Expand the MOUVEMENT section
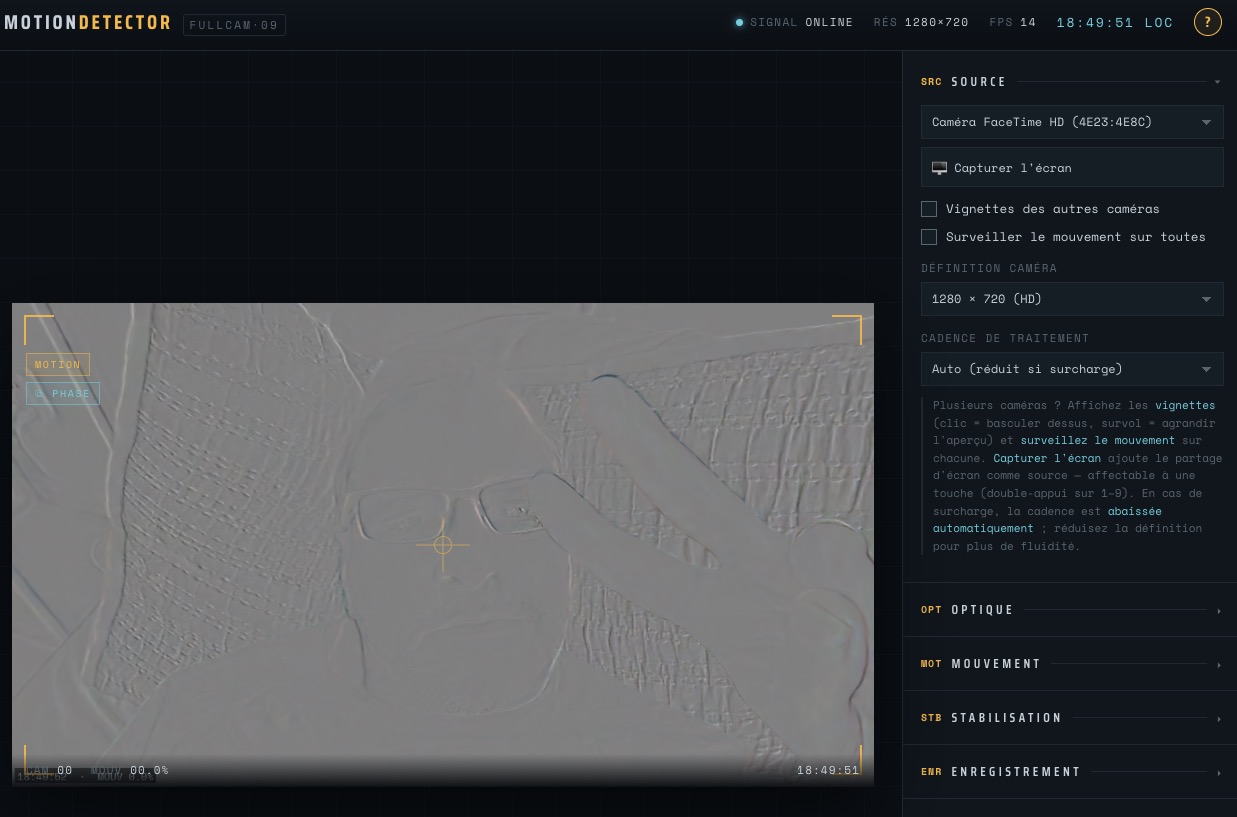This screenshot has width=1237, height=817. (1070, 664)
